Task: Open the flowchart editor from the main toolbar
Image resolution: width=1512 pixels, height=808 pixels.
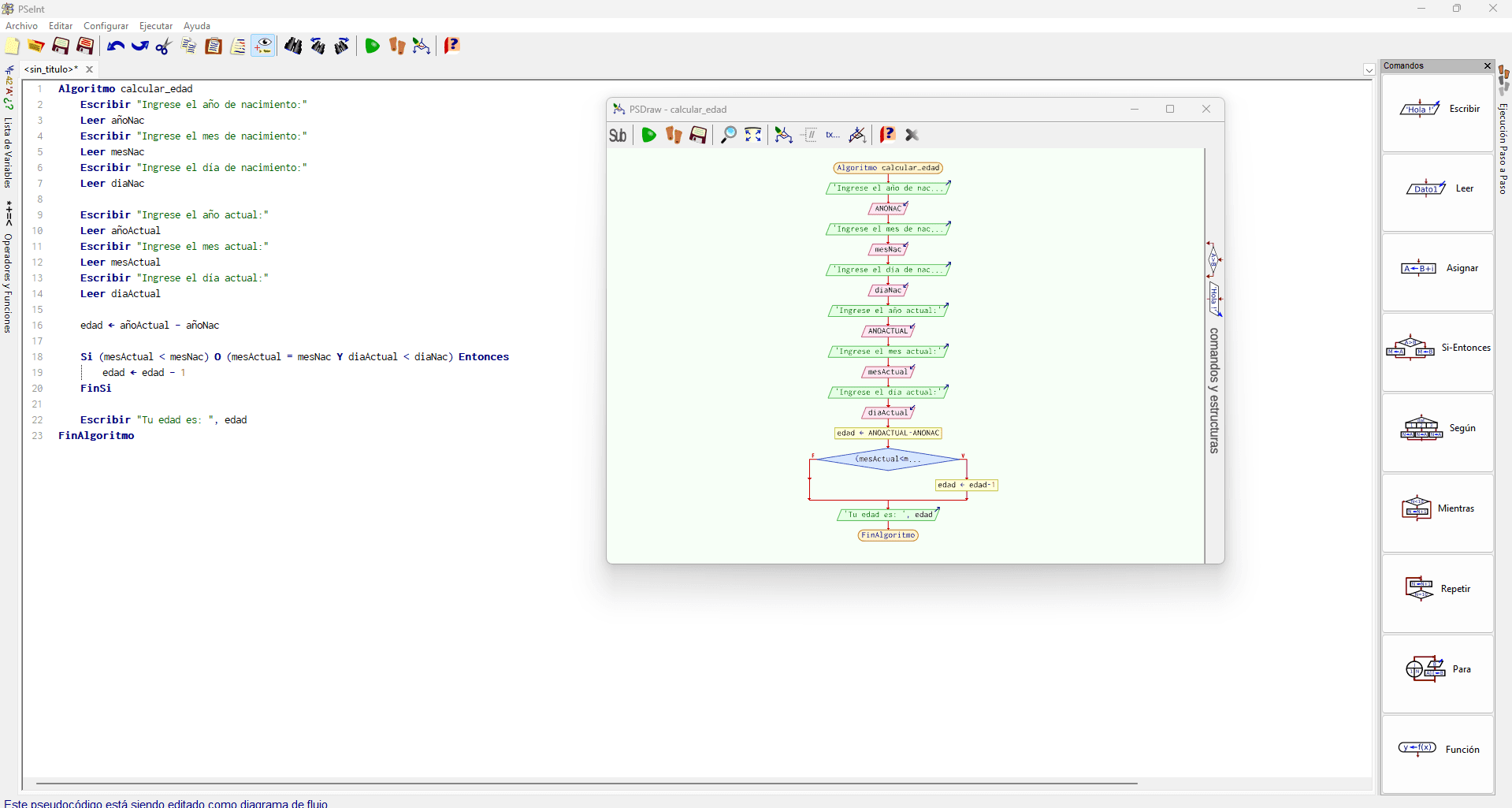Action: [422, 47]
